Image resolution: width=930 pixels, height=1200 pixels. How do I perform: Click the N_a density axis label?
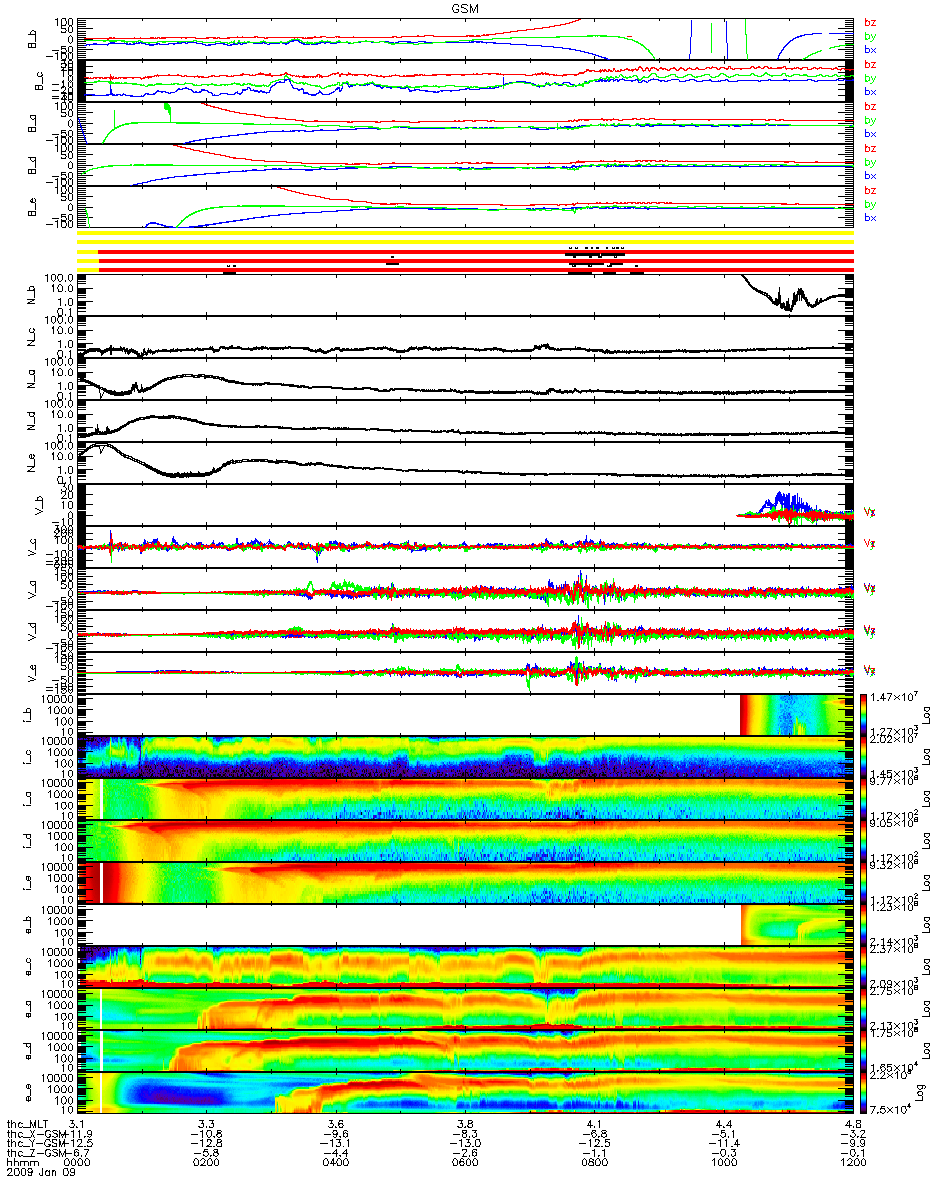tap(29, 378)
